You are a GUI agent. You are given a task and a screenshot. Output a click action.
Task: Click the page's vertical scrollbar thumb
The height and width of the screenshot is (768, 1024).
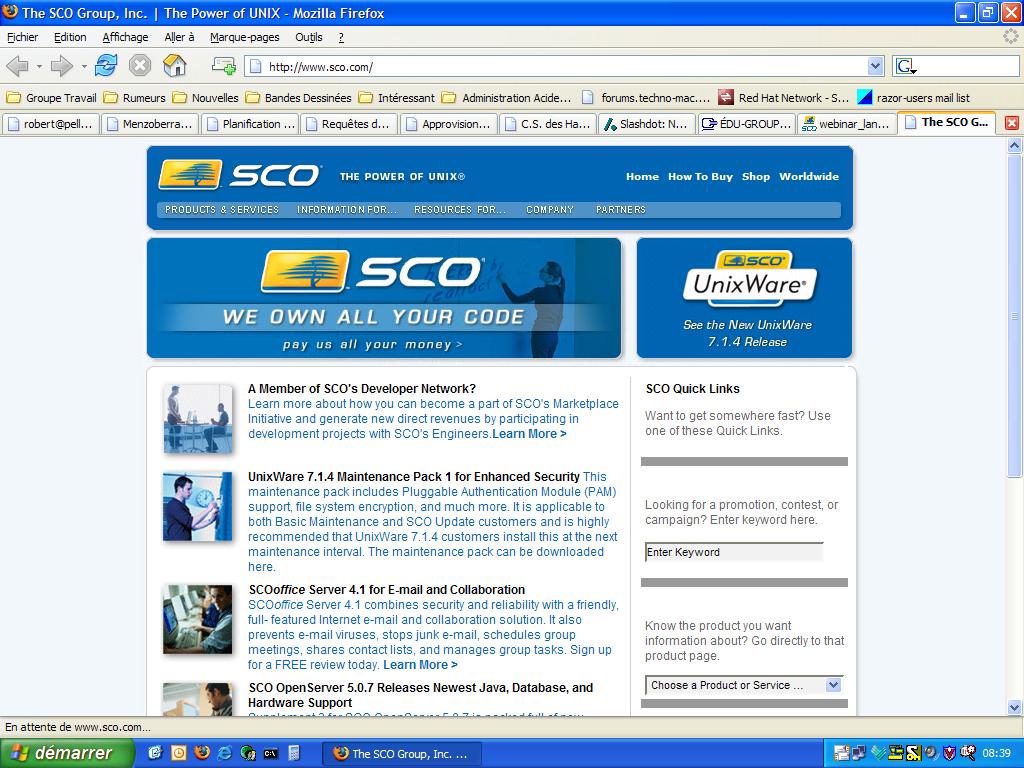pos(1014,317)
